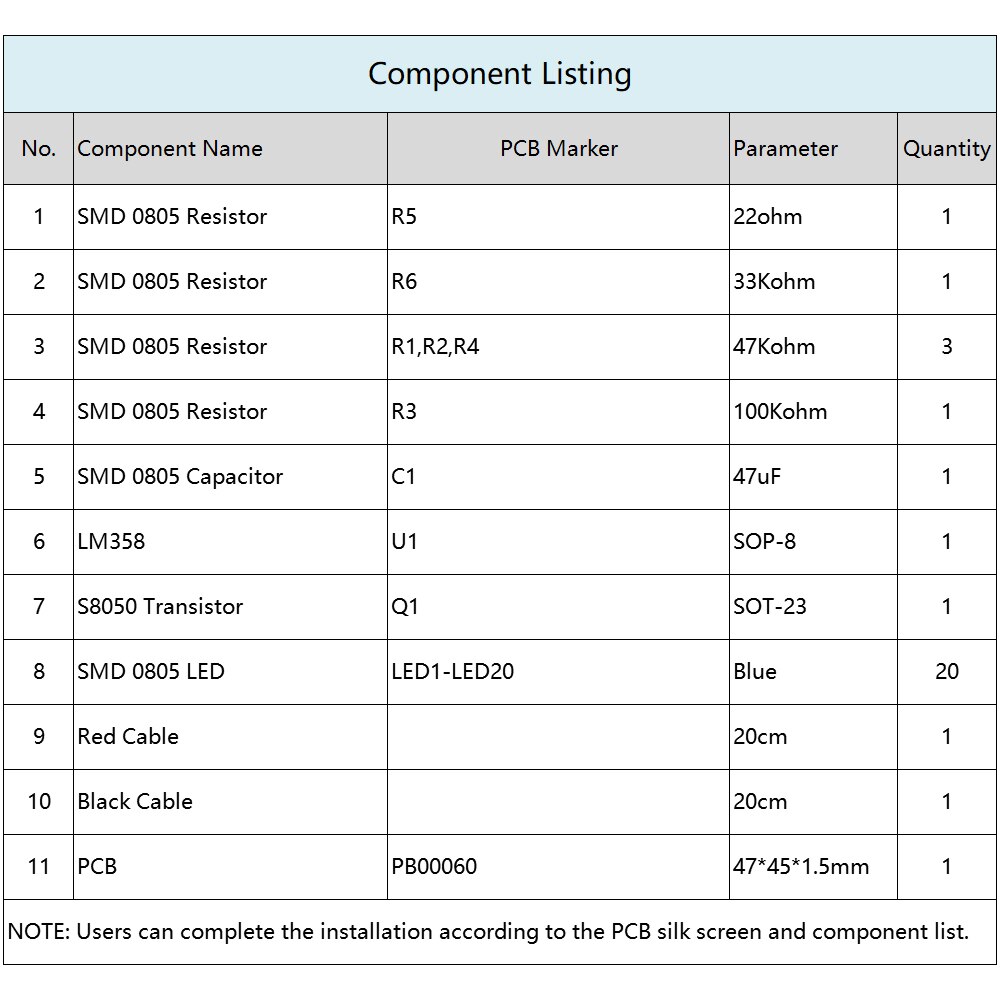The width and height of the screenshot is (1000, 1000).
Task: Click the R6 PCB marker cell
Action: (404, 282)
